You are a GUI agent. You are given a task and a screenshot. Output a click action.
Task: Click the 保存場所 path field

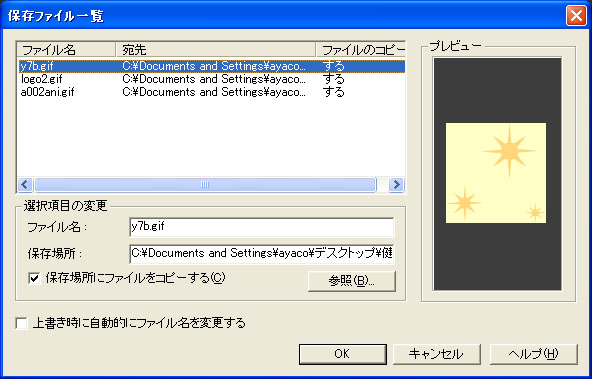pyautogui.click(x=262, y=253)
